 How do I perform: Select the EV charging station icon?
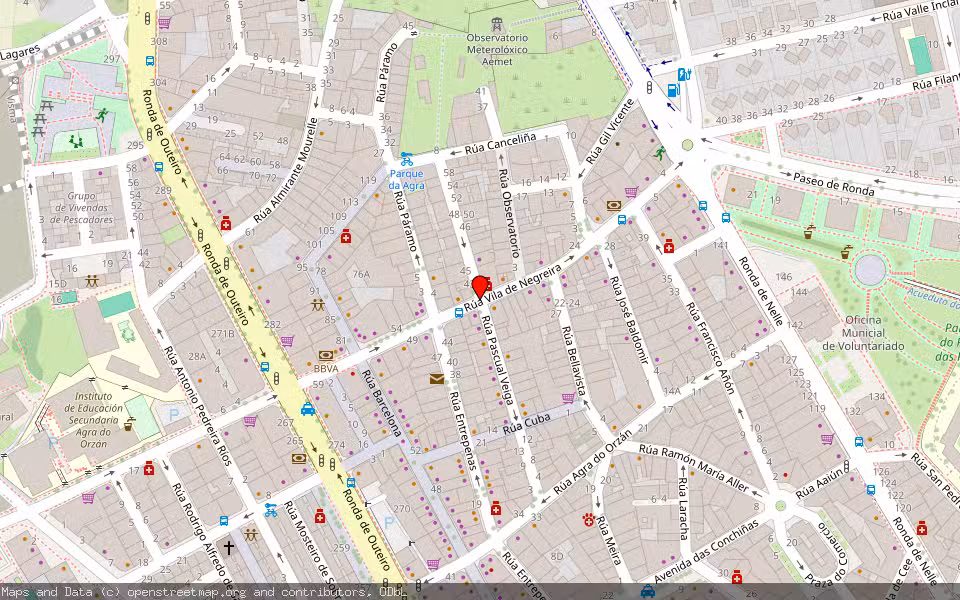pos(684,75)
